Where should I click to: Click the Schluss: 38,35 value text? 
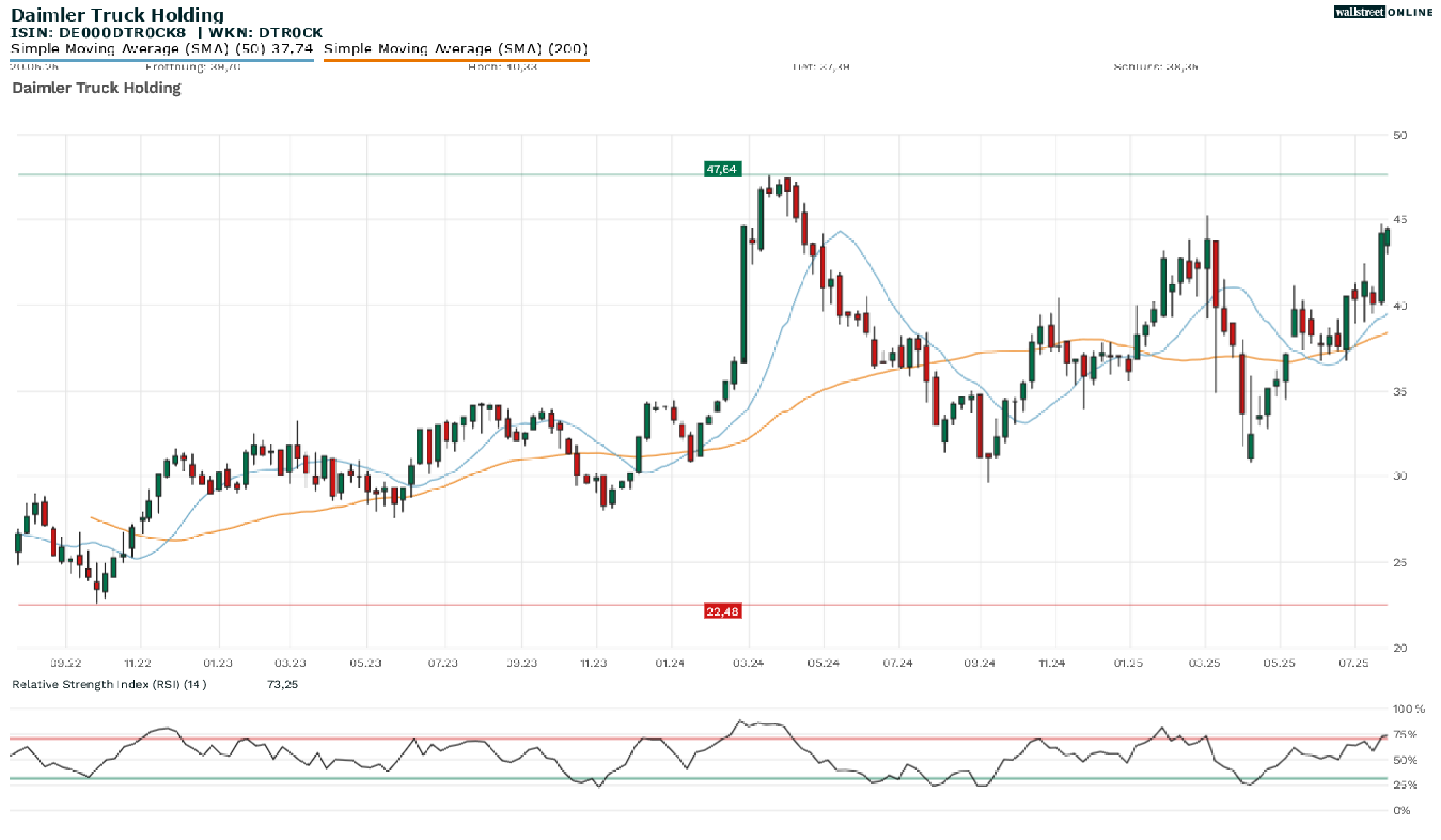(x=1156, y=67)
